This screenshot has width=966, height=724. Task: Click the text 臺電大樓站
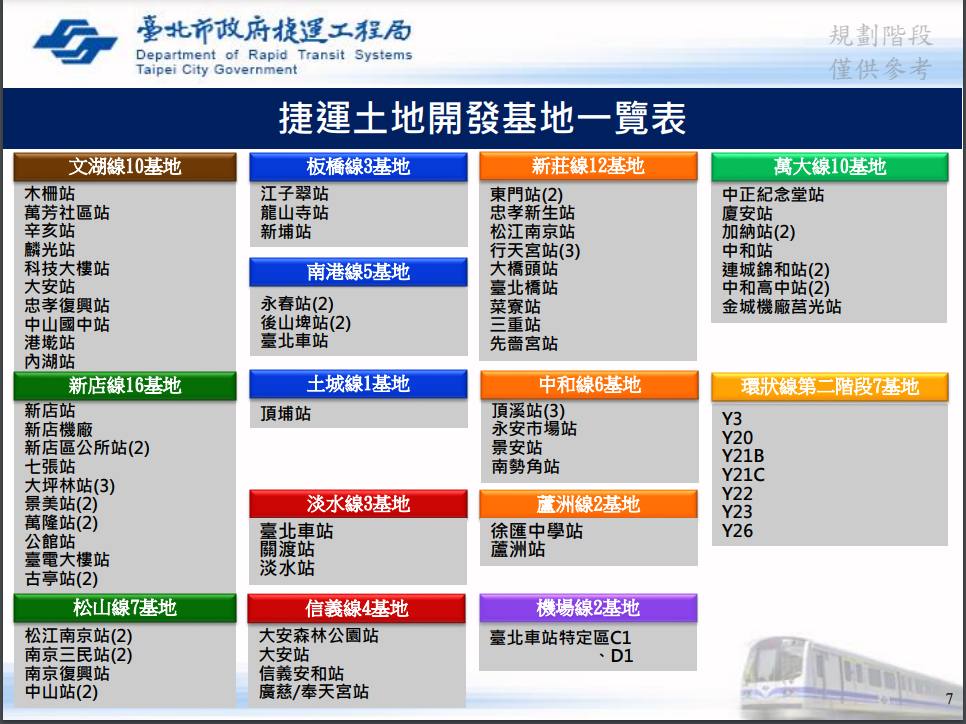(67, 559)
